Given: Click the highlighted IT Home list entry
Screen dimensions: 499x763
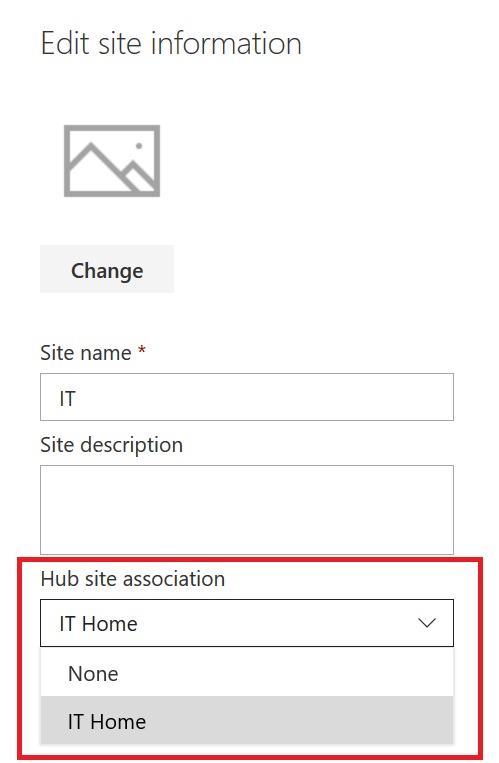Looking at the screenshot, I should coord(247,721).
